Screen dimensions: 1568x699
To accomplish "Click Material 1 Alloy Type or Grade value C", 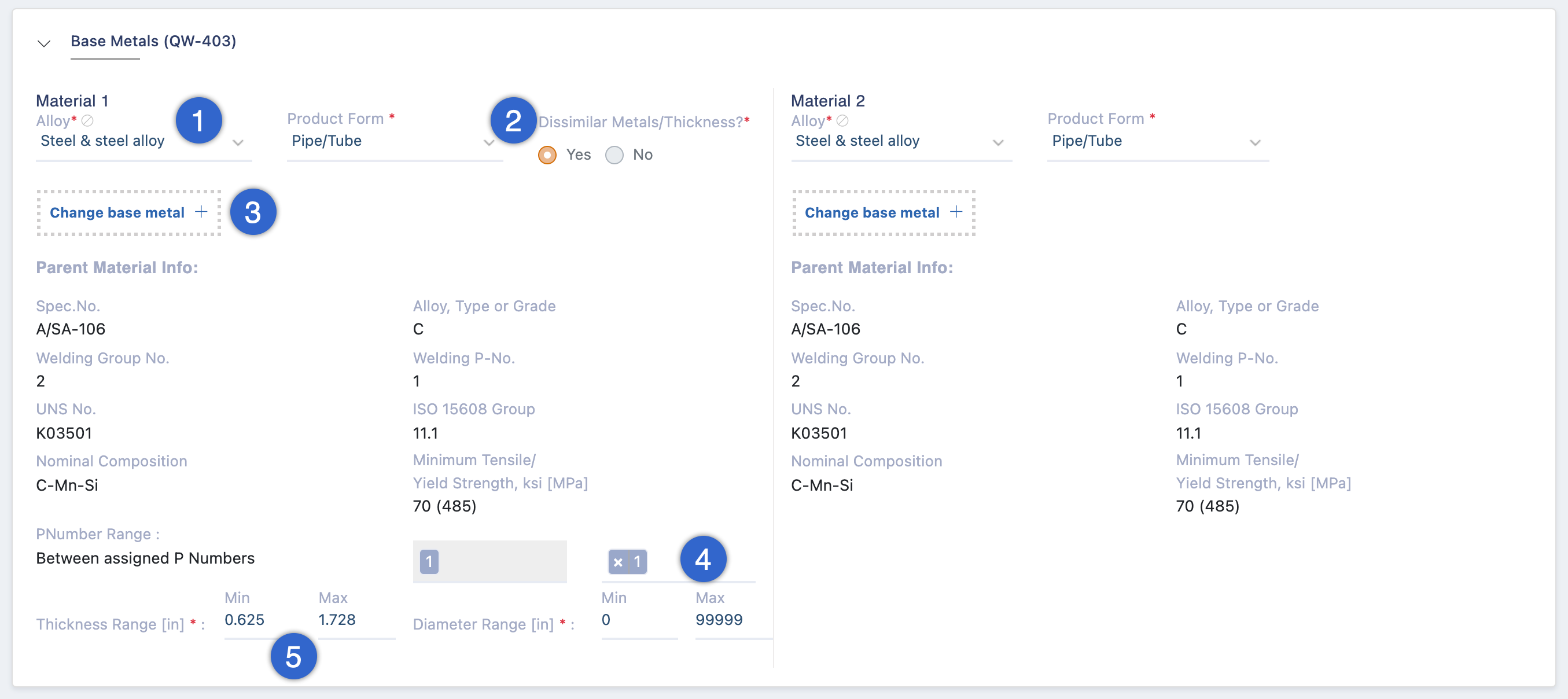I will coord(418,329).
